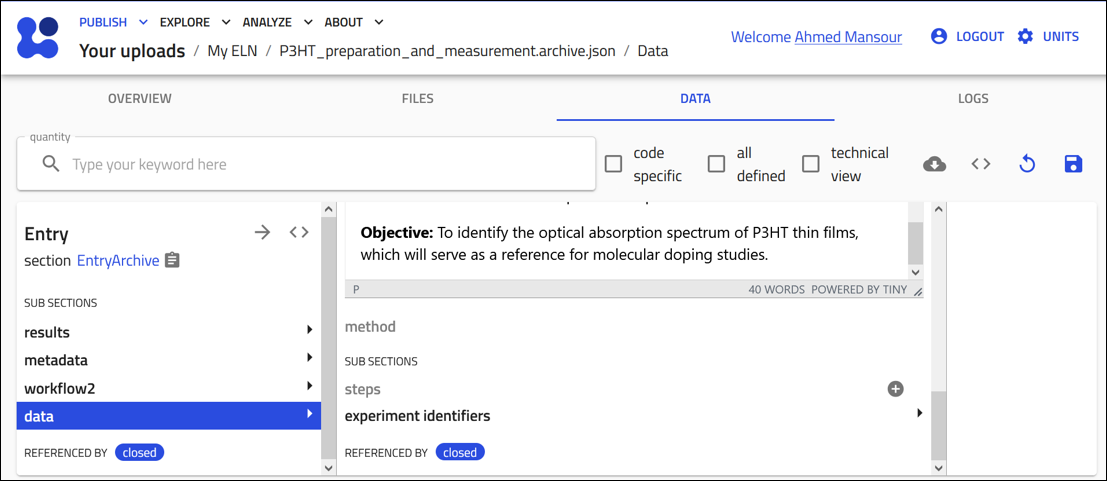Switch to the OVERVIEW tab

pos(140,99)
